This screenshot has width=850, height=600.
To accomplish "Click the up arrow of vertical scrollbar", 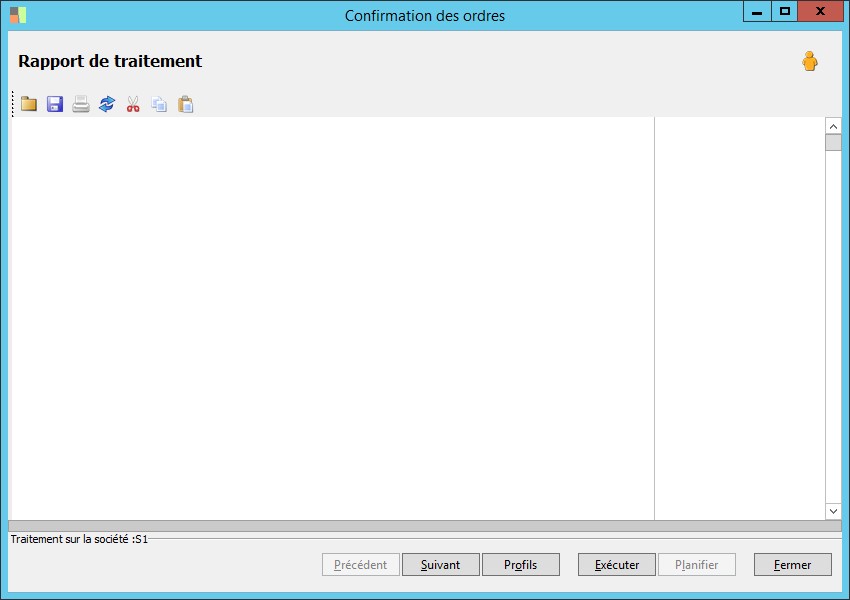I will tap(833, 126).
